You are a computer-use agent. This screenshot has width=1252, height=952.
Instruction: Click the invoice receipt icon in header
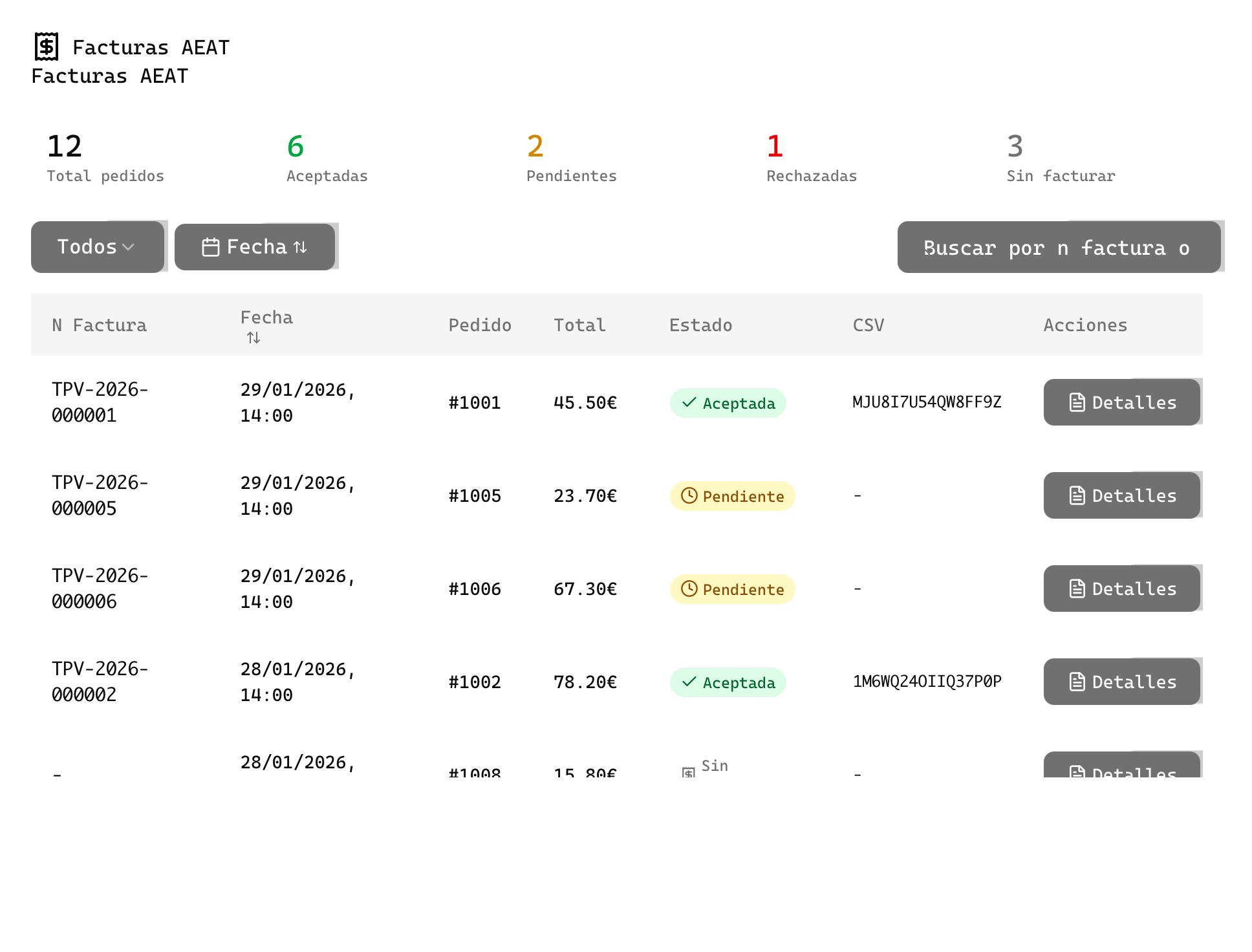[x=47, y=47]
